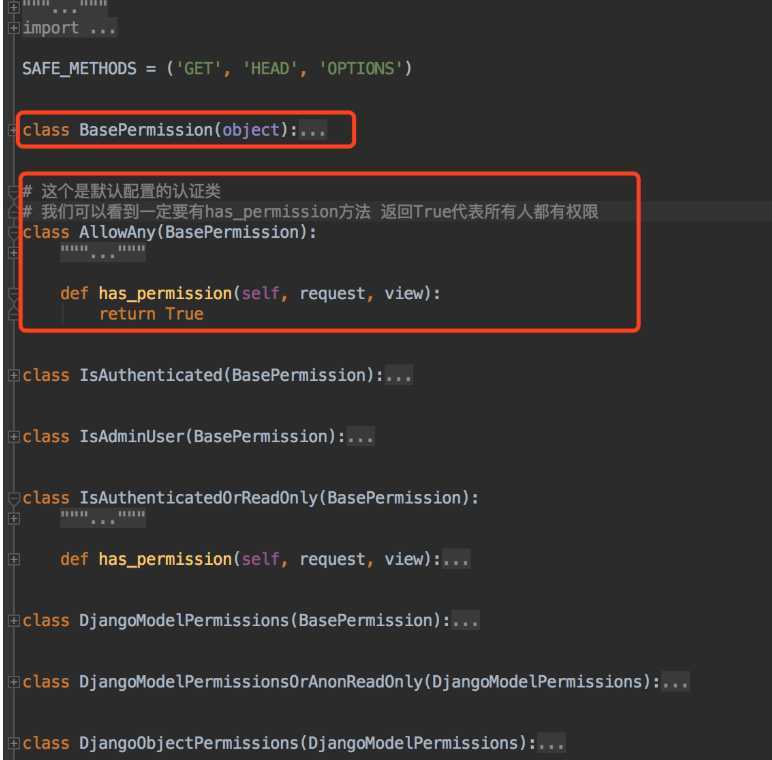The height and width of the screenshot is (760, 772).
Task: Click the IsAuthenticatedOrReadOnly class name
Action: [x=199, y=498]
